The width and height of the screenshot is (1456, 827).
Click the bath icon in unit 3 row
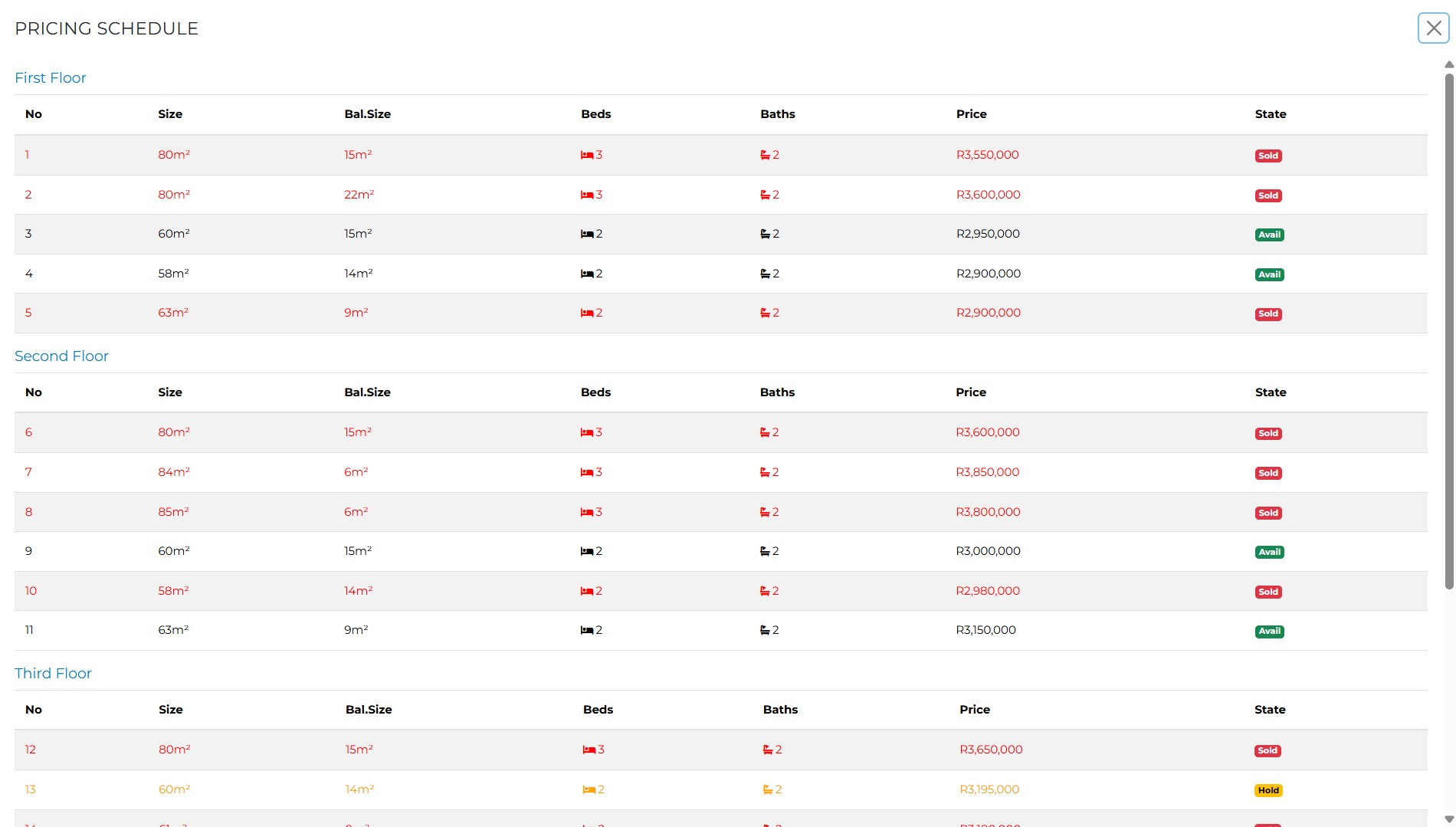click(x=765, y=235)
